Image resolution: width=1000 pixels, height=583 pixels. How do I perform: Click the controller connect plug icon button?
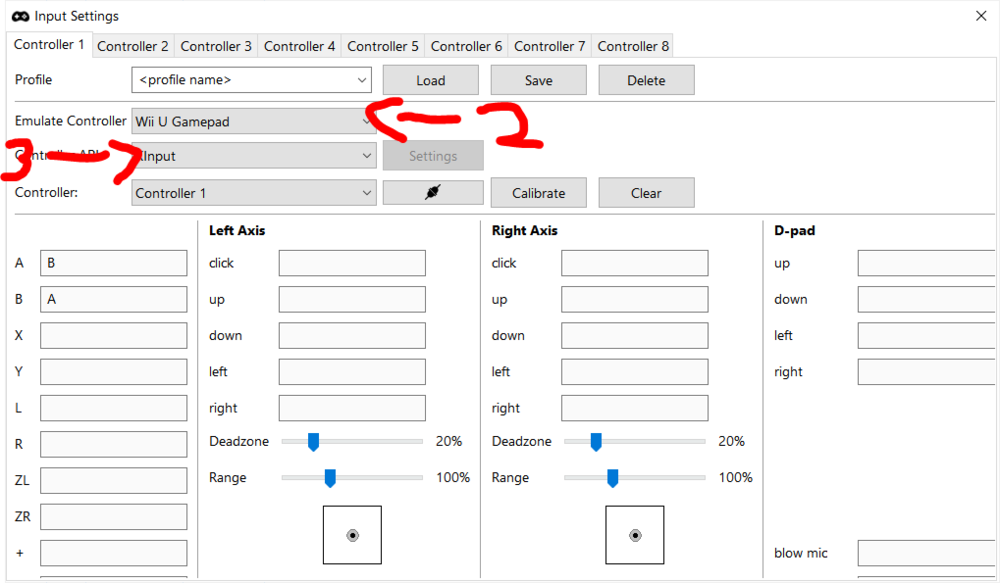(x=432, y=193)
